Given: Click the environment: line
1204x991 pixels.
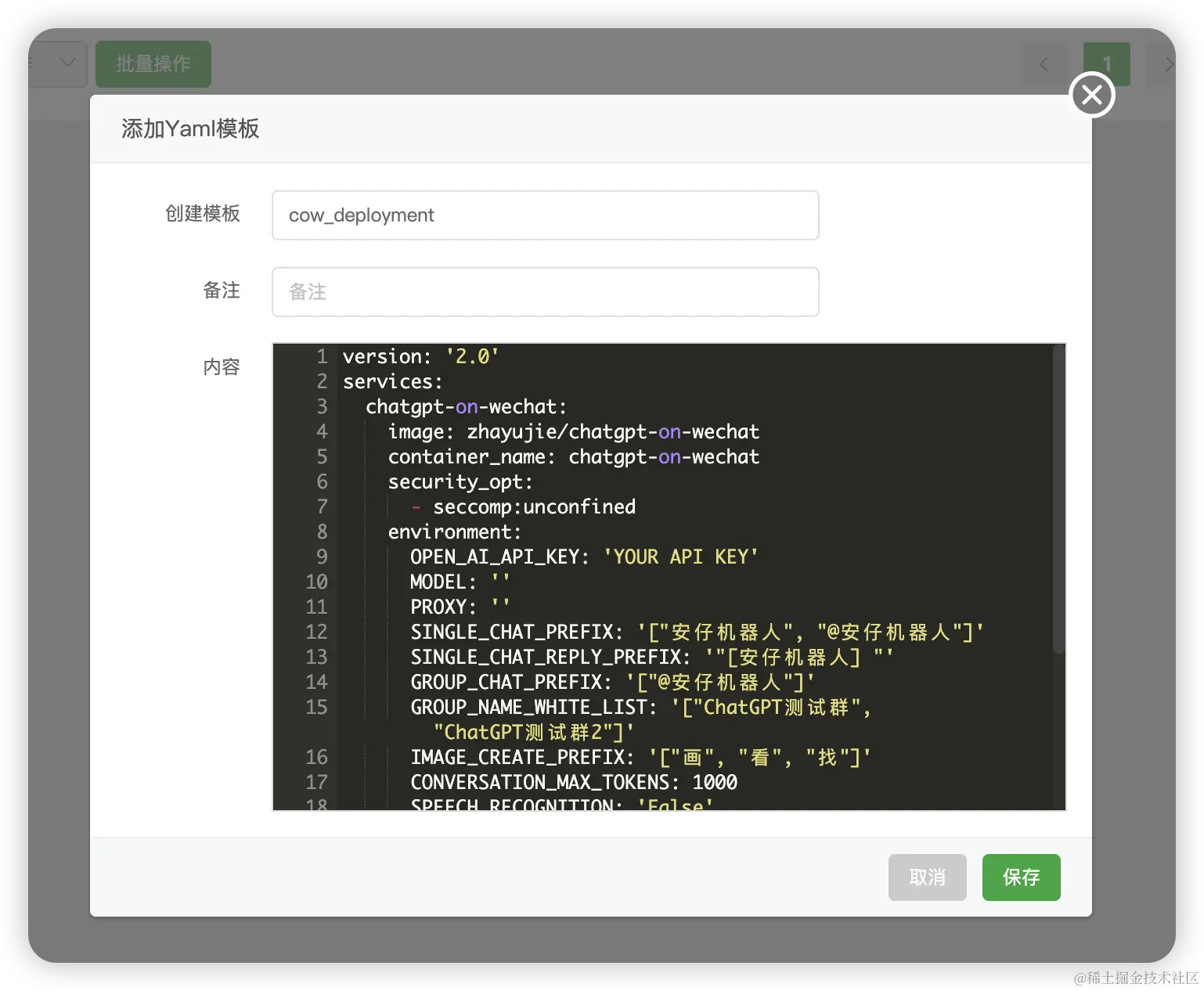Looking at the screenshot, I should click(455, 532).
